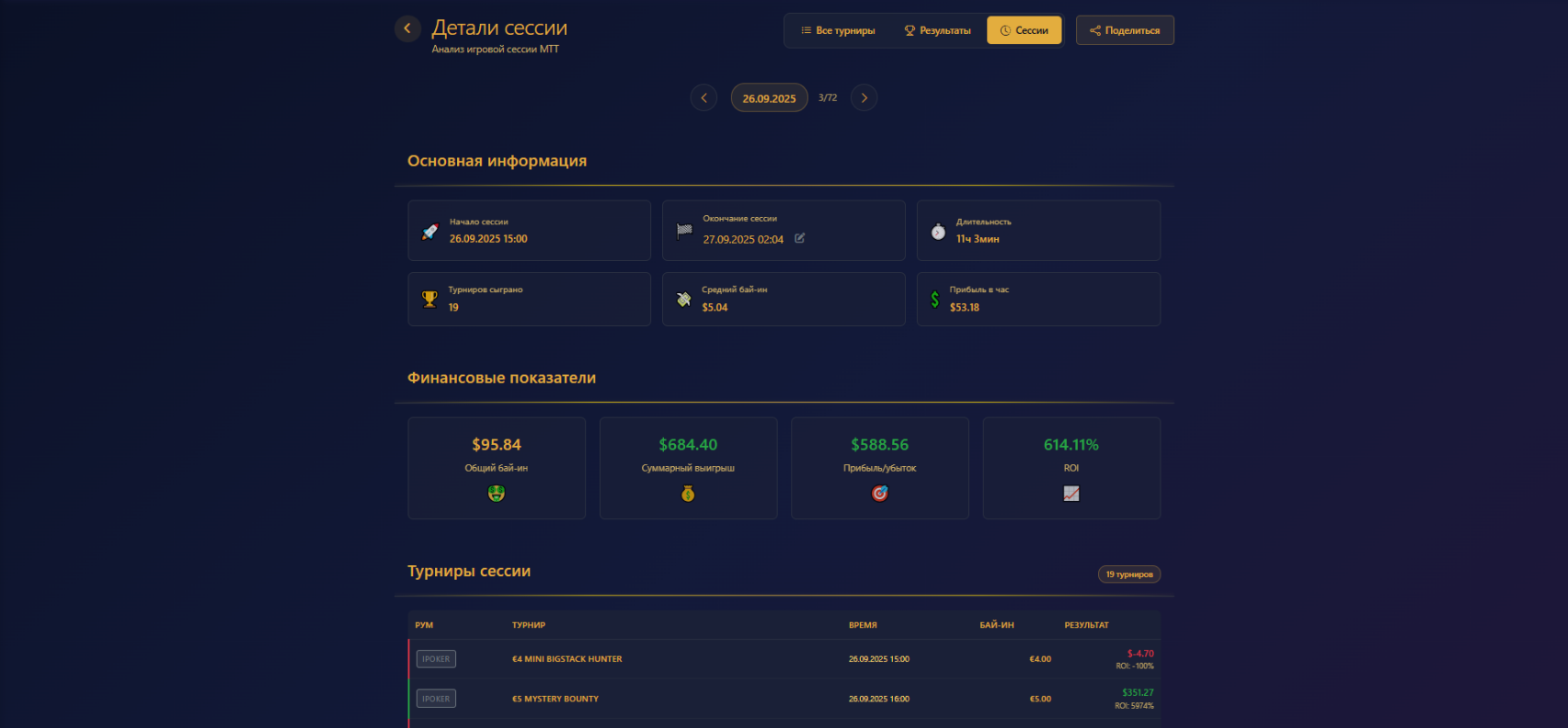Click the money bag icon under Суммарный выигрыш
Viewport: 1568px width, 728px height.
click(x=688, y=494)
